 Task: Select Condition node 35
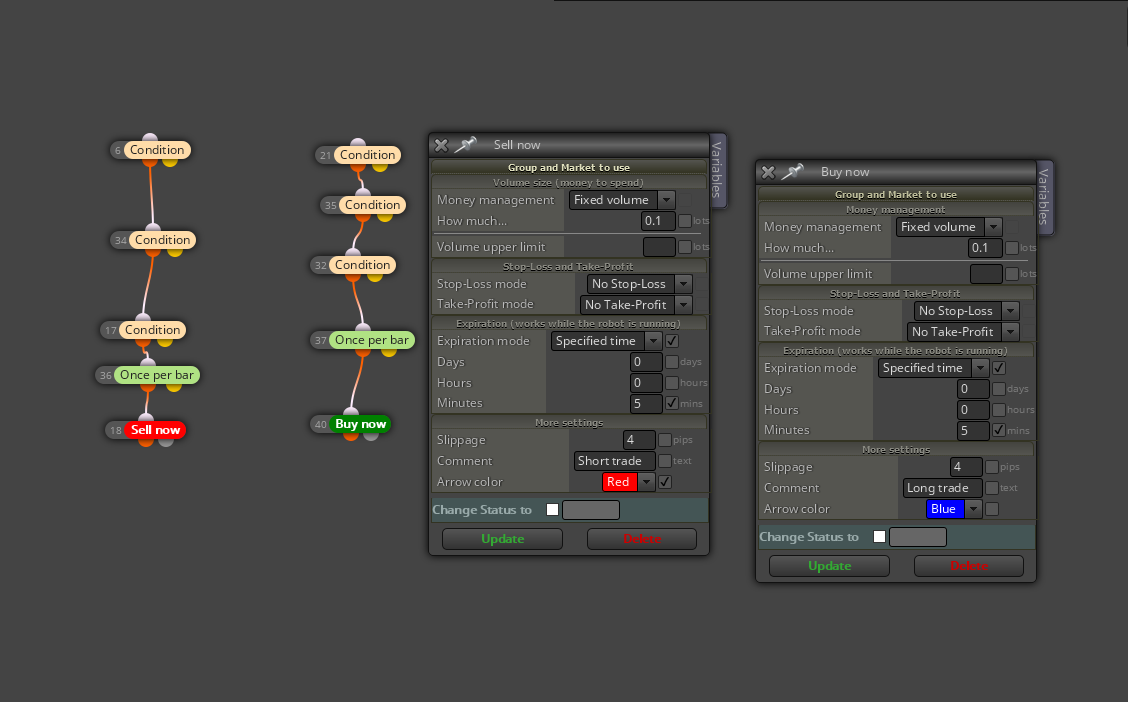(372, 204)
